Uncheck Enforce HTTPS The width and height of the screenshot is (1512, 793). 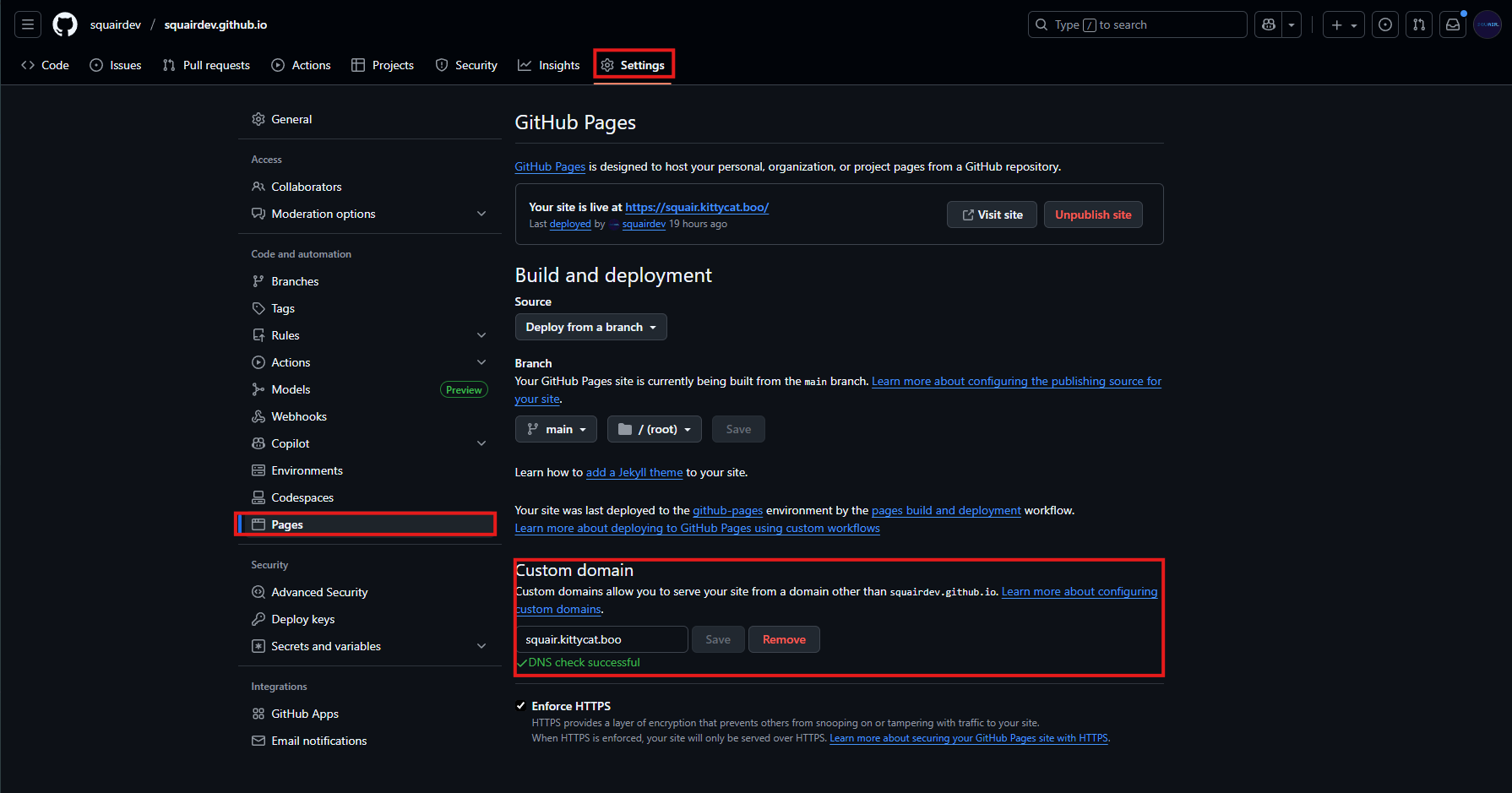pos(521,705)
